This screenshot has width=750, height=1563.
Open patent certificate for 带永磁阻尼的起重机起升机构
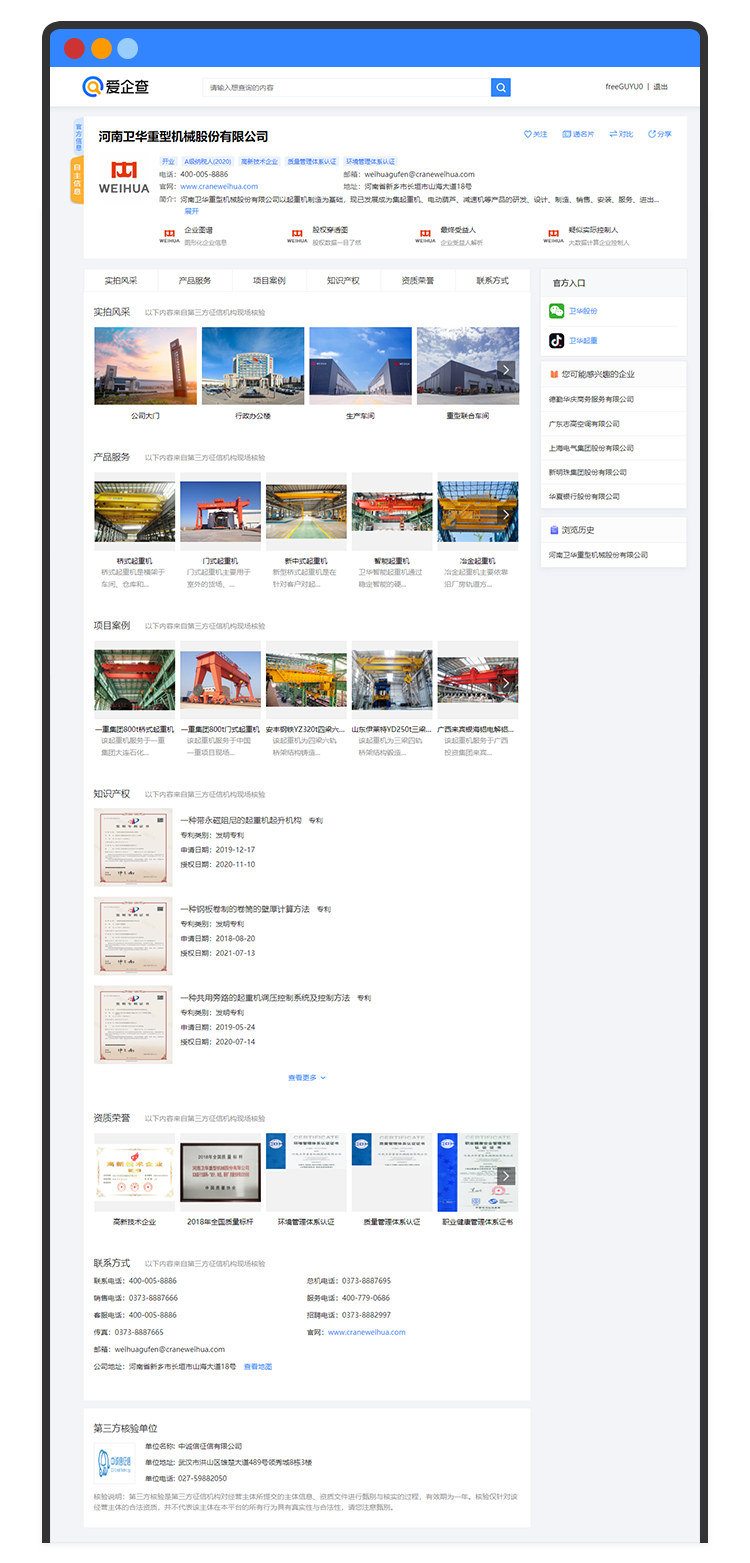tap(133, 847)
